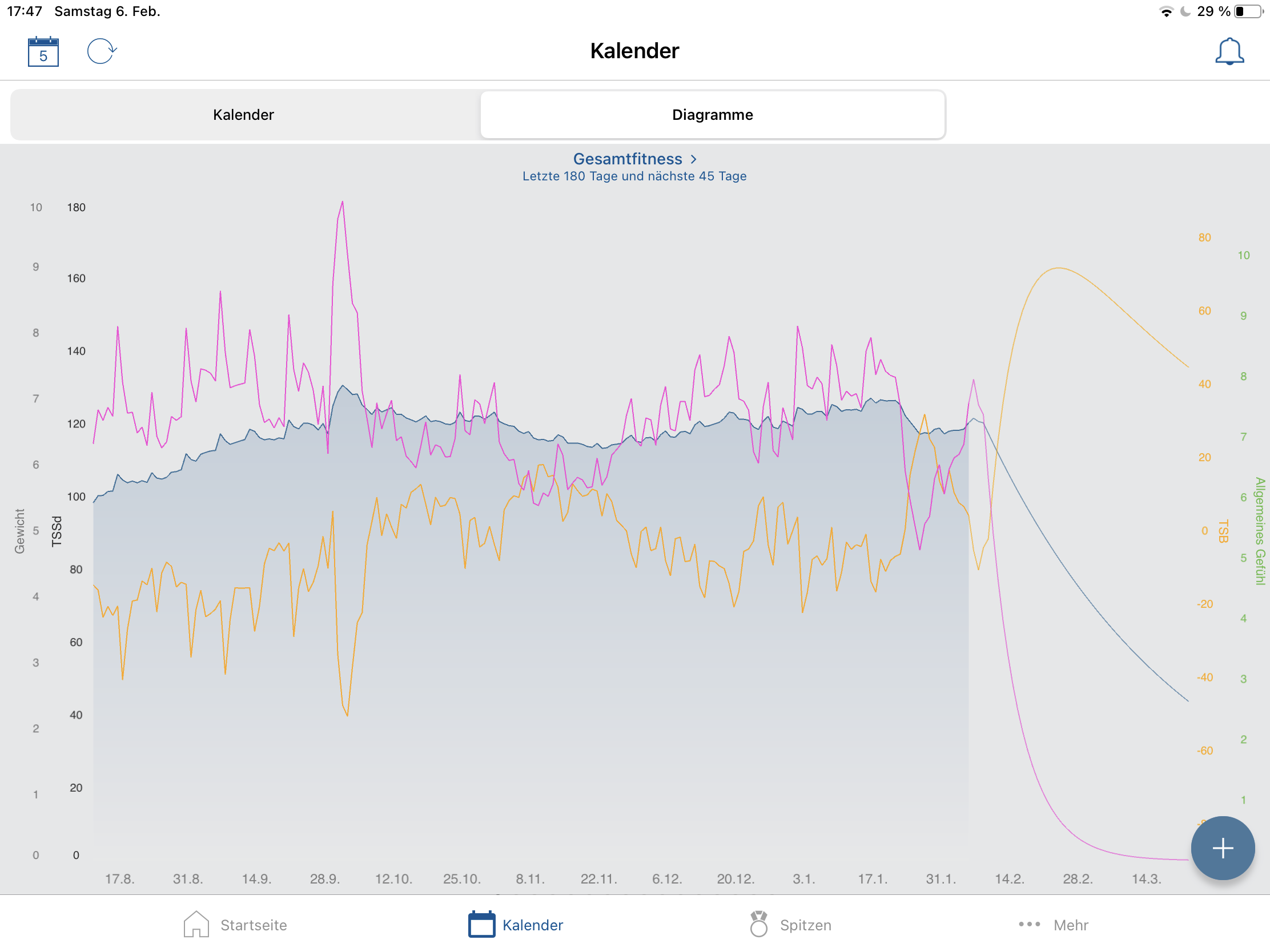Switch to the Diagramme segment

click(x=712, y=115)
